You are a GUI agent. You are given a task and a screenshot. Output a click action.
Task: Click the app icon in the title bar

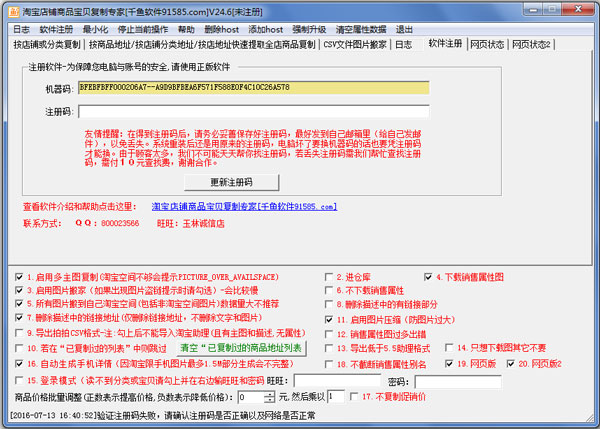click(10, 10)
